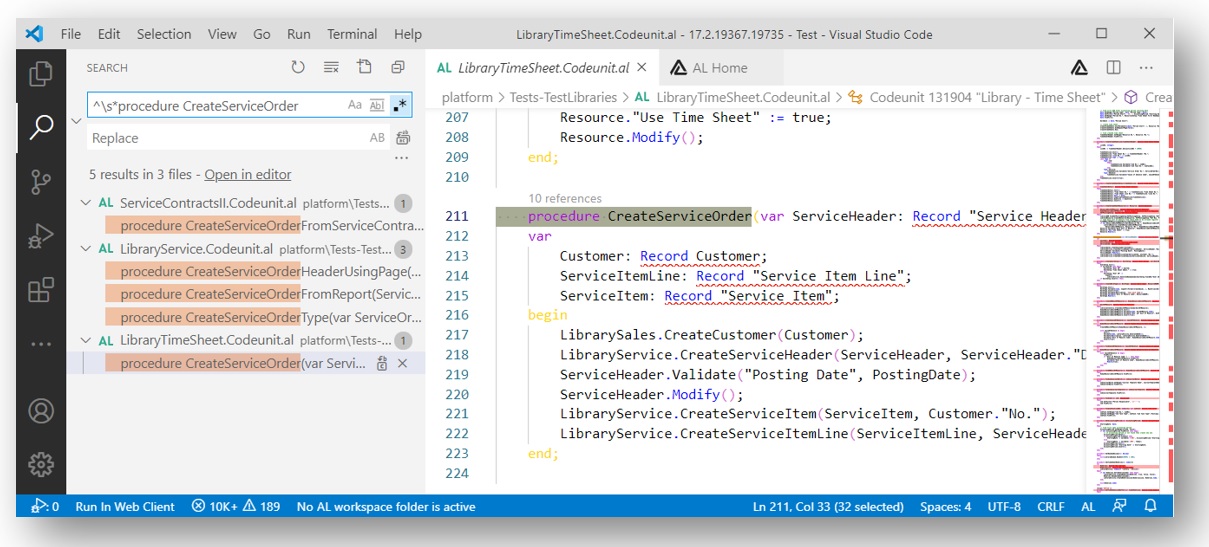Viewport: 1209px width, 547px height.
Task: Toggle Preserve Case in replace box
Action: [377, 138]
